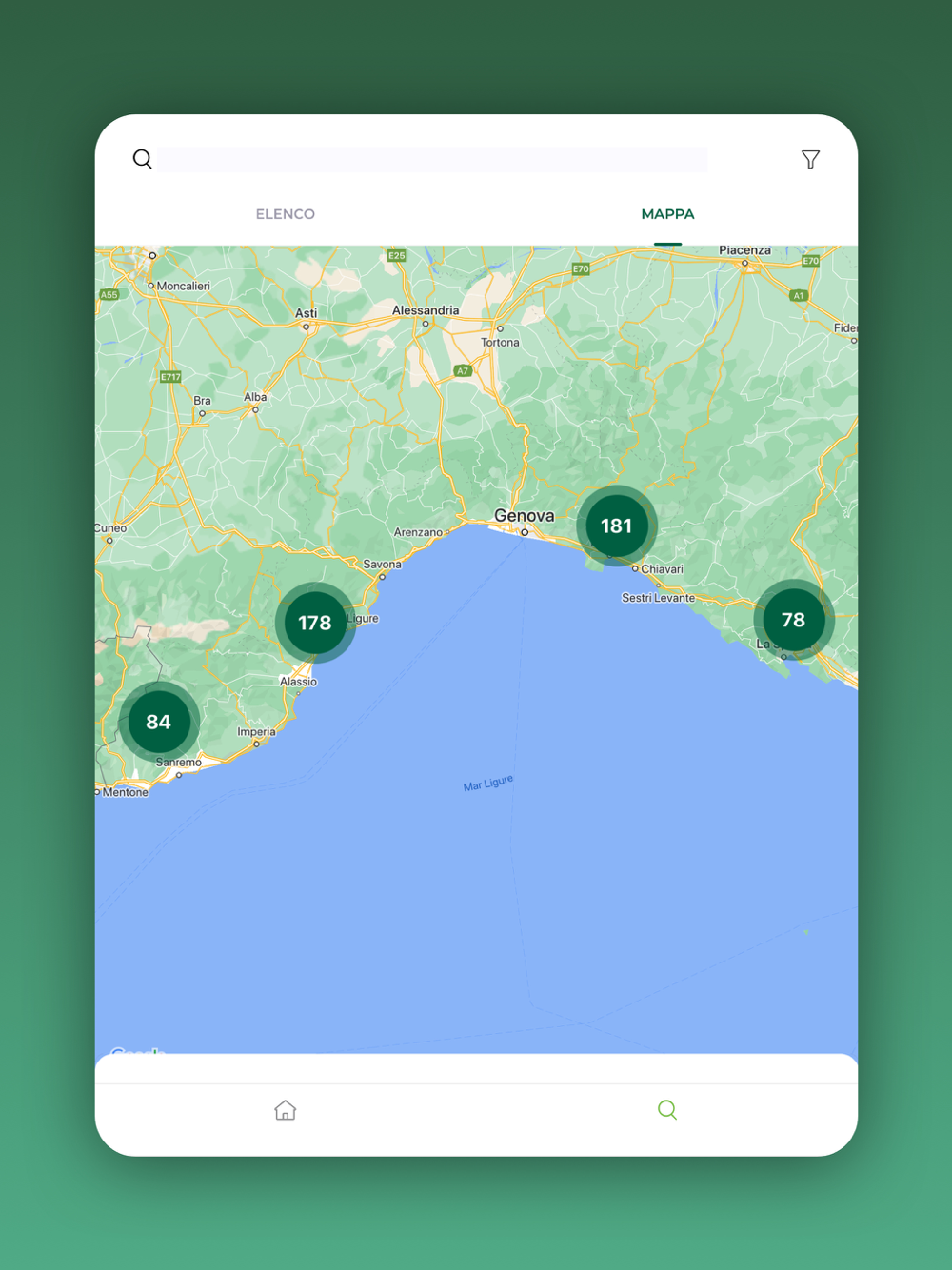
Task: Click the Bra label on map
Action: point(202,401)
